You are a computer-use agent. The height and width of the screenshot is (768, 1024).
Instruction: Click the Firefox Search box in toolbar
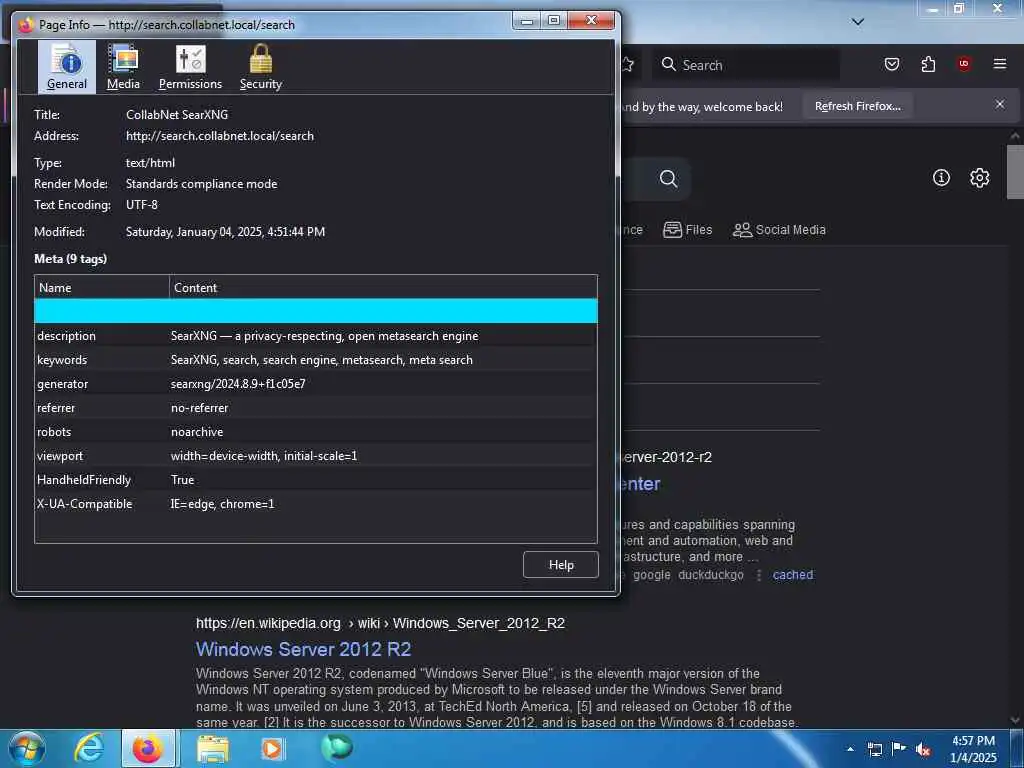click(747, 65)
